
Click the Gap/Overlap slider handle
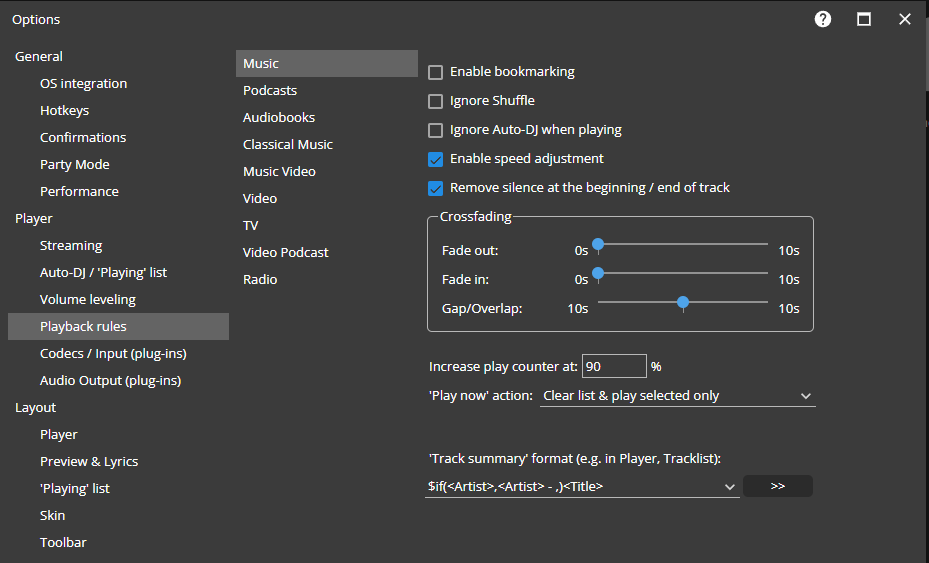pos(683,302)
